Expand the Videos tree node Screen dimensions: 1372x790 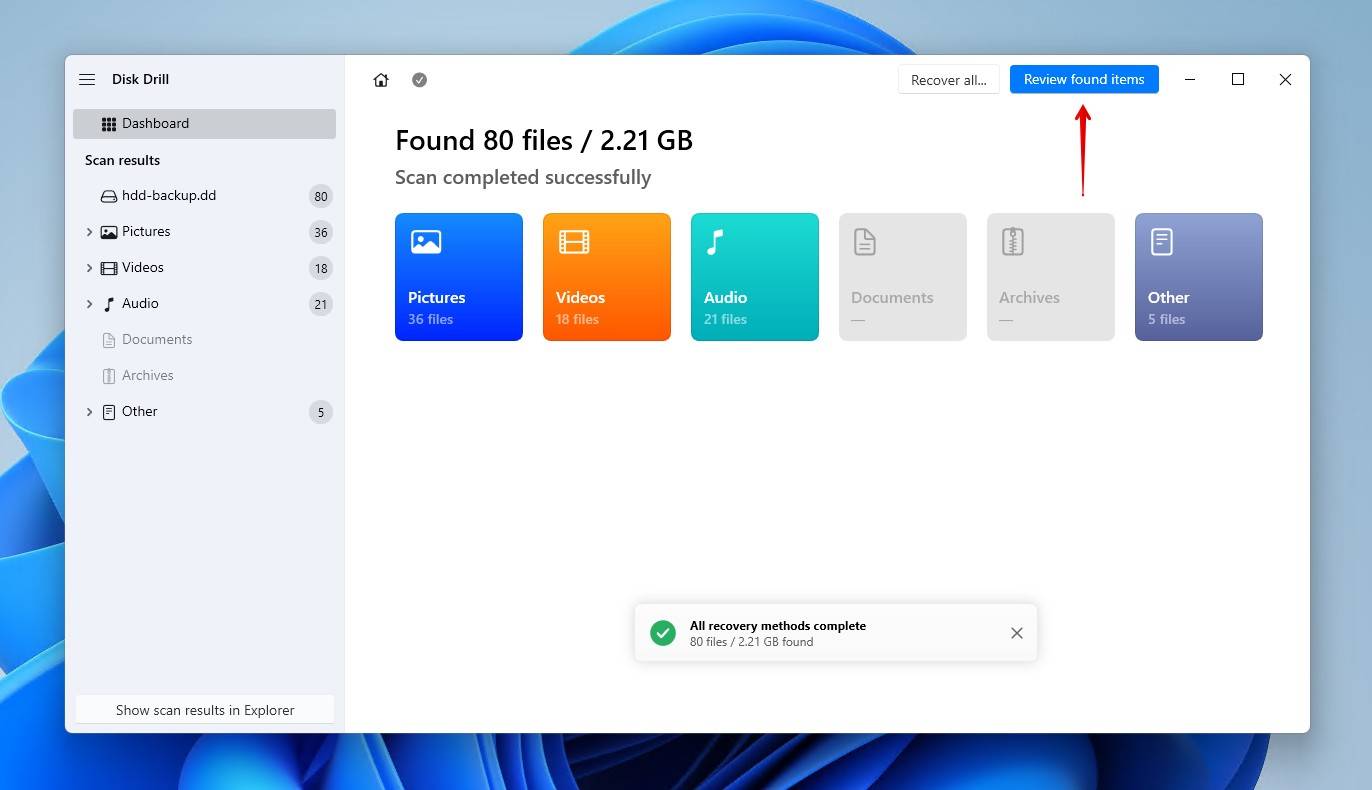point(89,268)
